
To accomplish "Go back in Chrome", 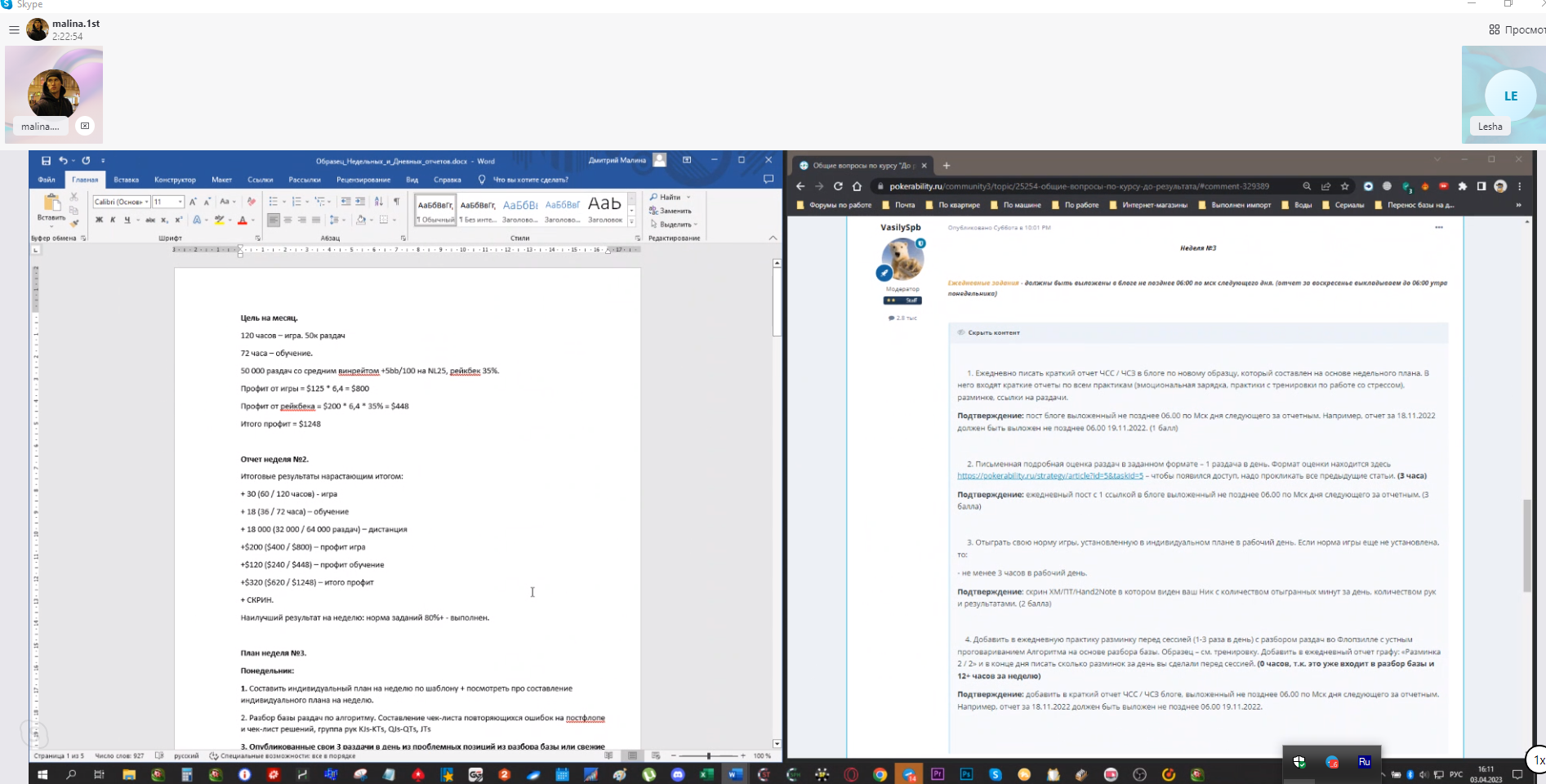I will click(x=800, y=186).
